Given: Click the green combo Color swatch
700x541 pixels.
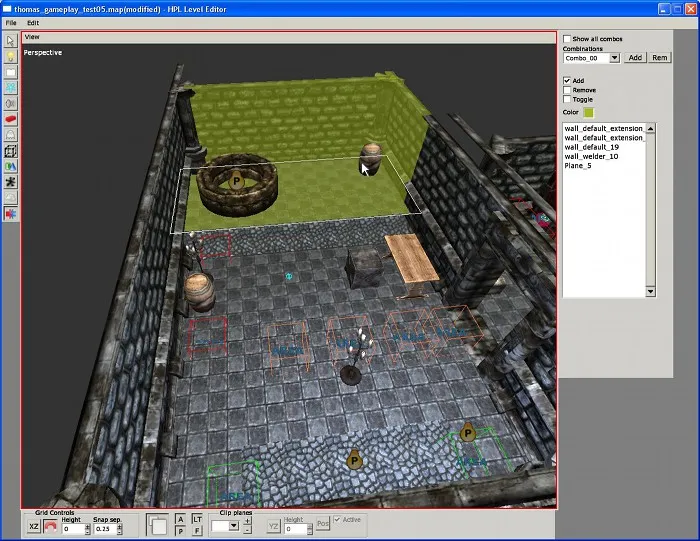Looking at the screenshot, I should [589, 112].
